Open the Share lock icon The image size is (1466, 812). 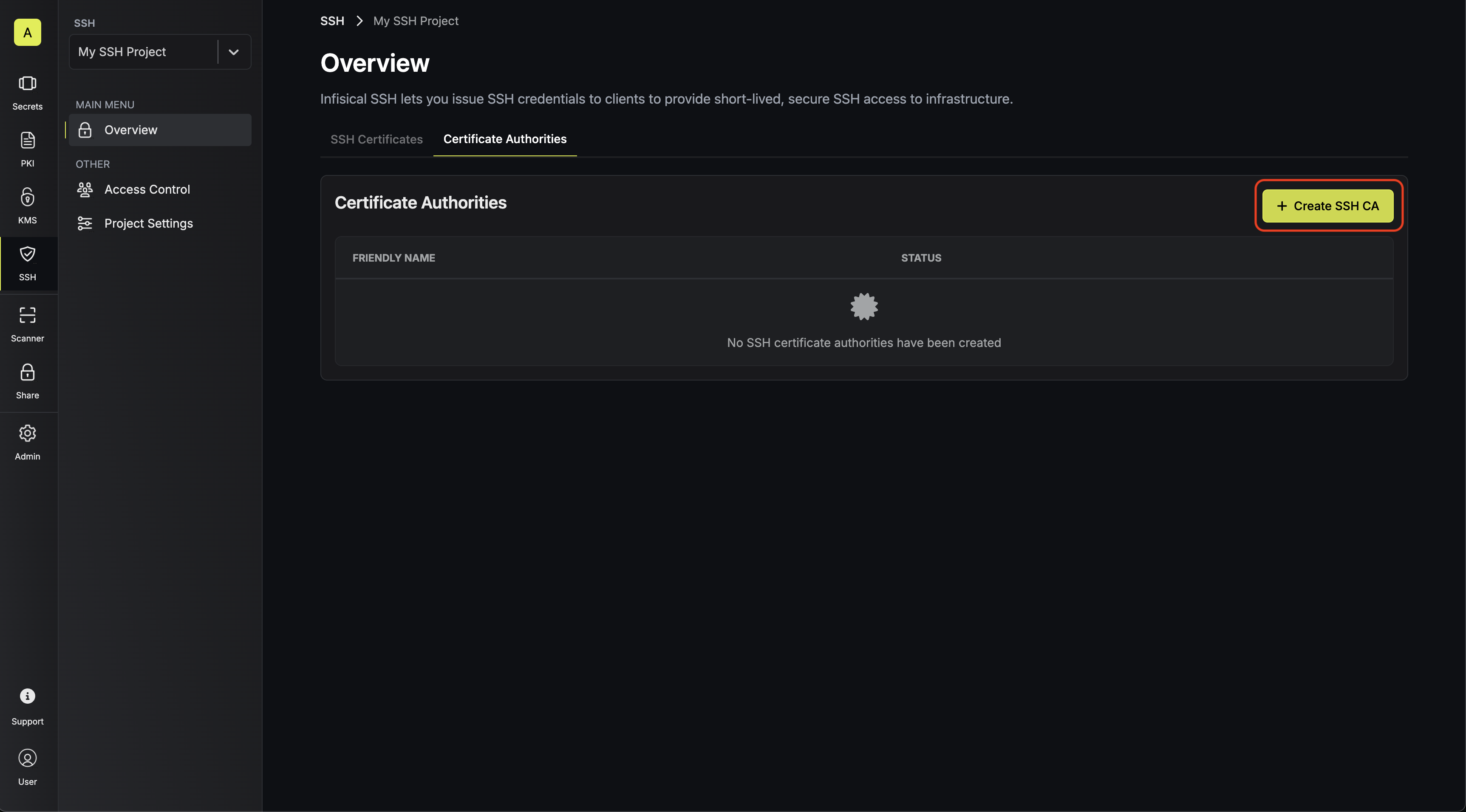click(x=27, y=372)
